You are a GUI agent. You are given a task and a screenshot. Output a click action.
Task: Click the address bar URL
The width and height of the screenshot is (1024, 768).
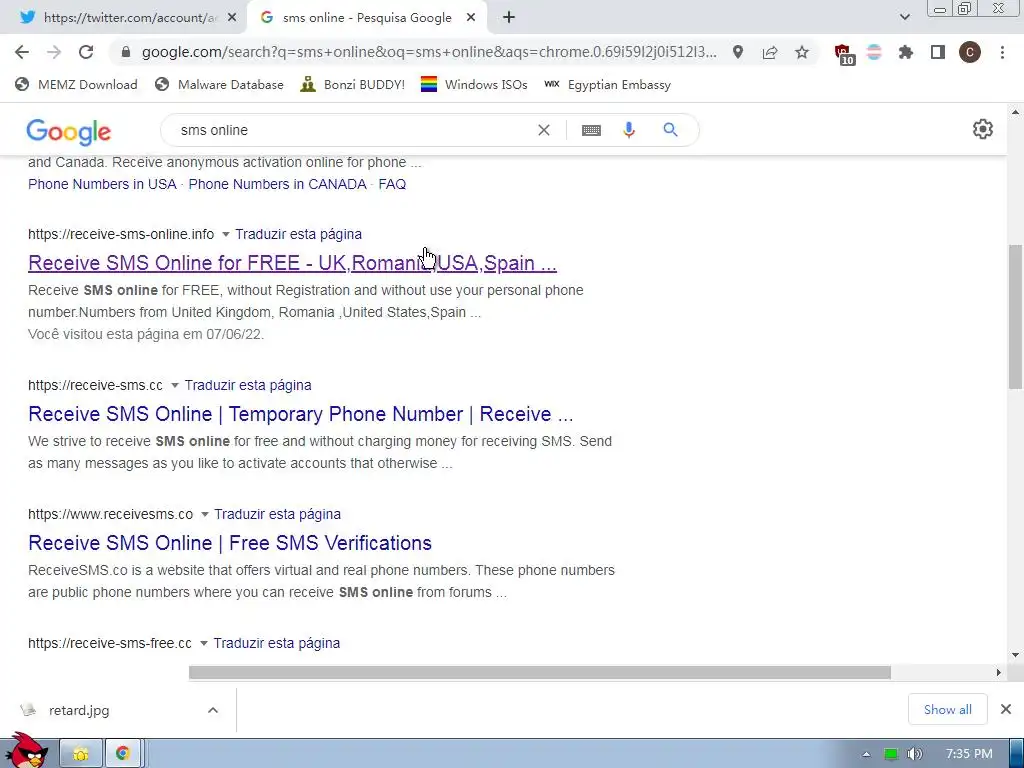pyautogui.click(x=428, y=52)
